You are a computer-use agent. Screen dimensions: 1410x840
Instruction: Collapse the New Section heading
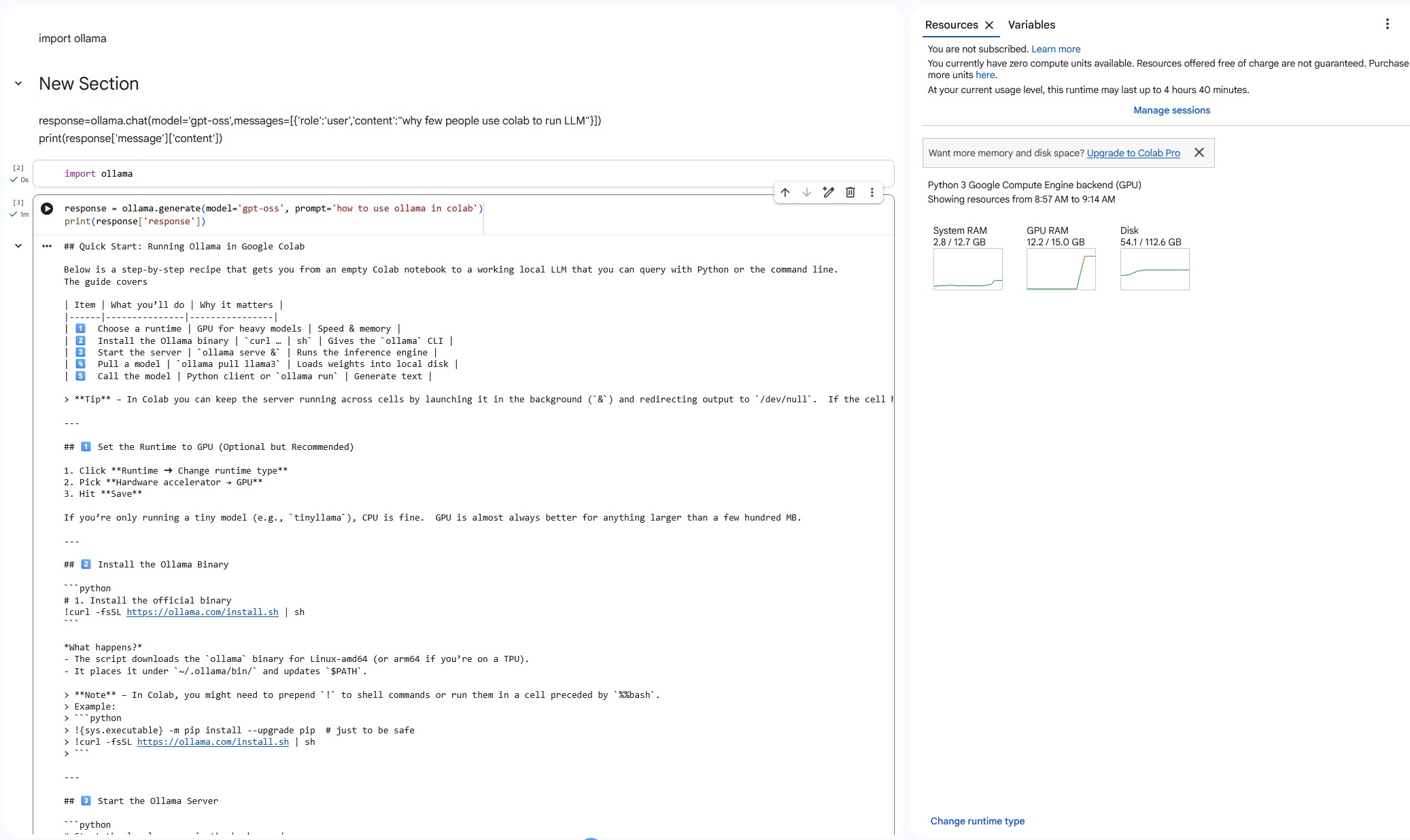(18, 84)
